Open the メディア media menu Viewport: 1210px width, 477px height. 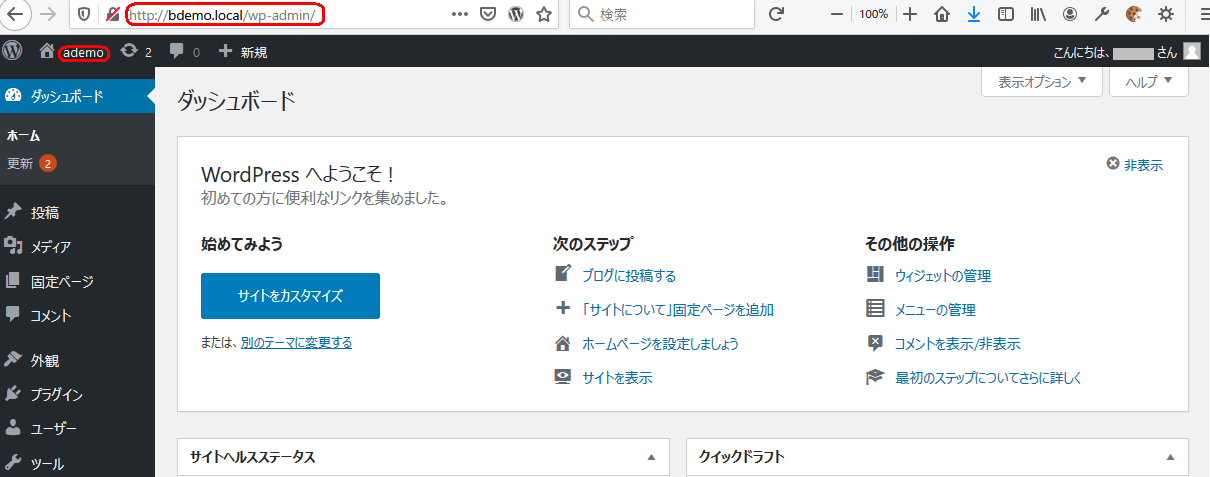pyautogui.click(x=77, y=247)
